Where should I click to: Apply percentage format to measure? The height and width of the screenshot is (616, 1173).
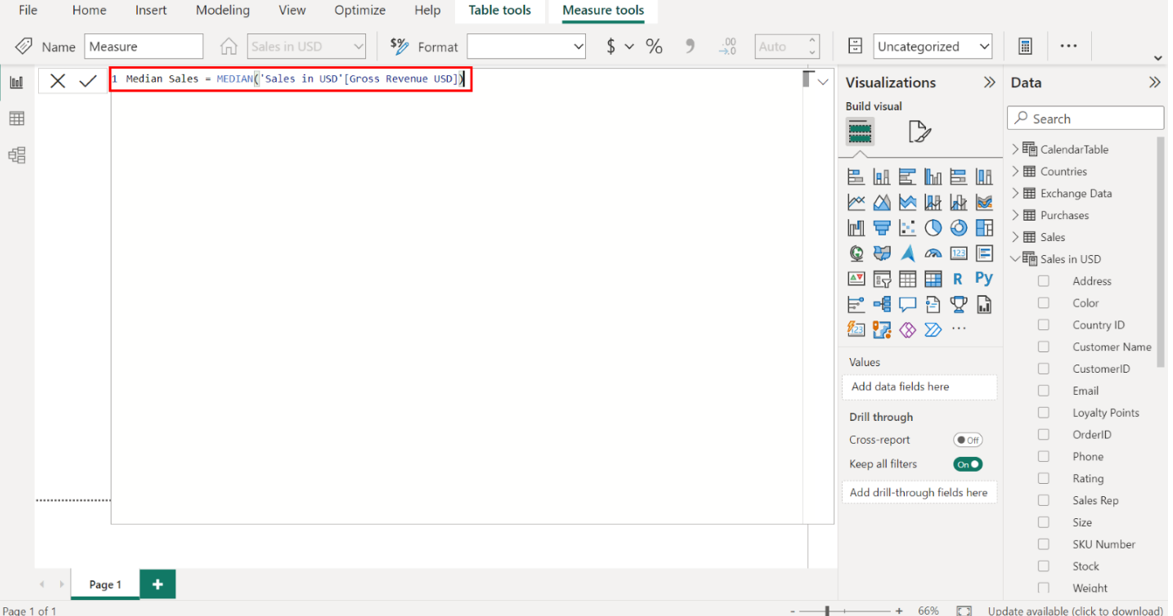coord(654,47)
